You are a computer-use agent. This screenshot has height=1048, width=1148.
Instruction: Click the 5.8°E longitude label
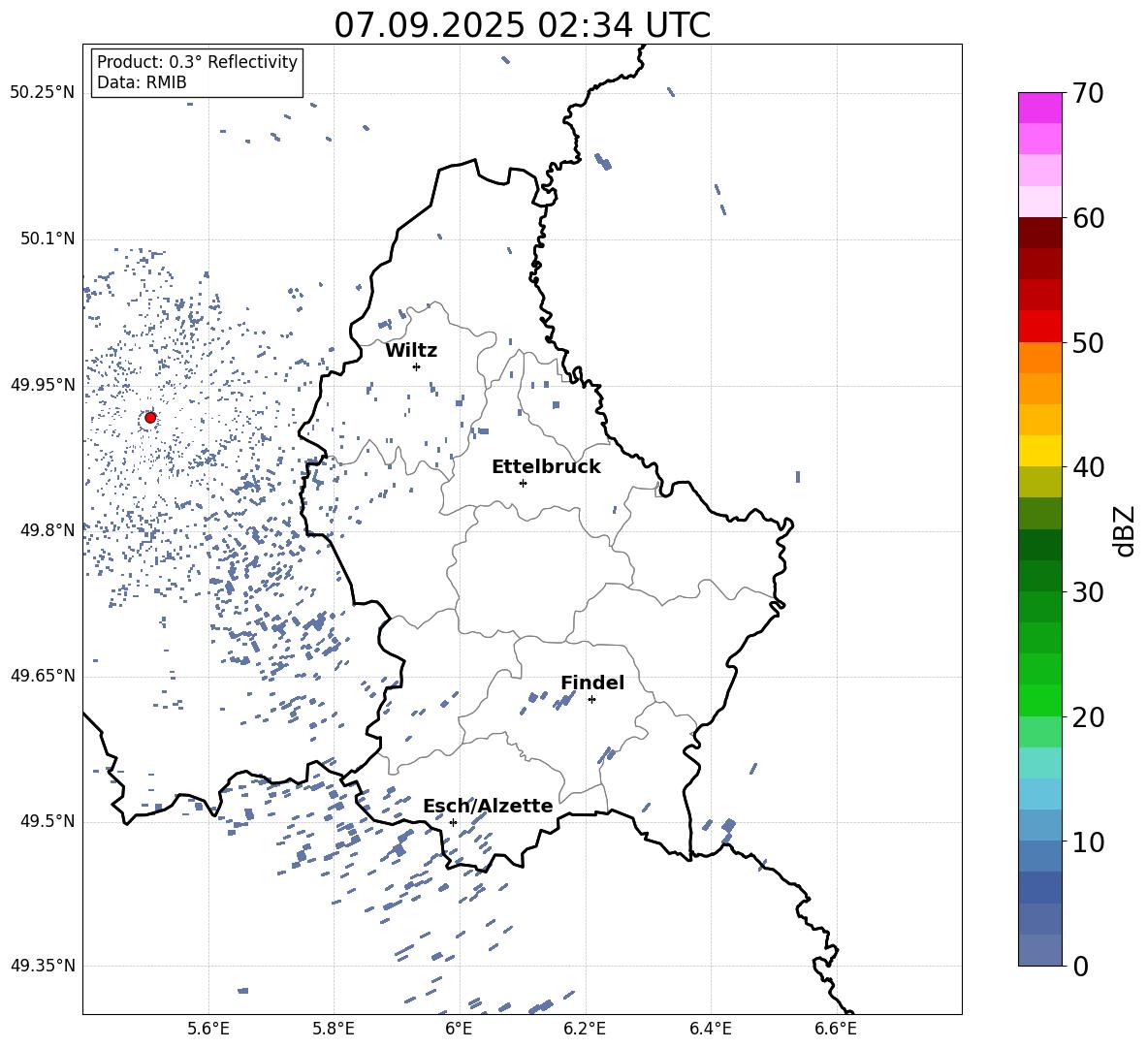pyautogui.click(x=334, y=1029)
